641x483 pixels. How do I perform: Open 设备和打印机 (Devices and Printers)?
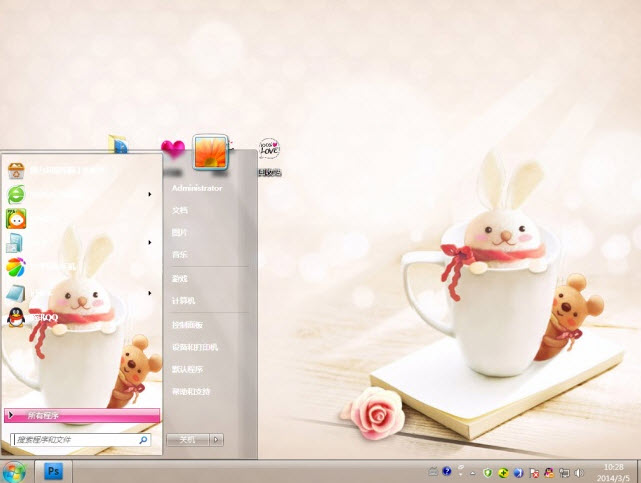(x=194, y=347)
